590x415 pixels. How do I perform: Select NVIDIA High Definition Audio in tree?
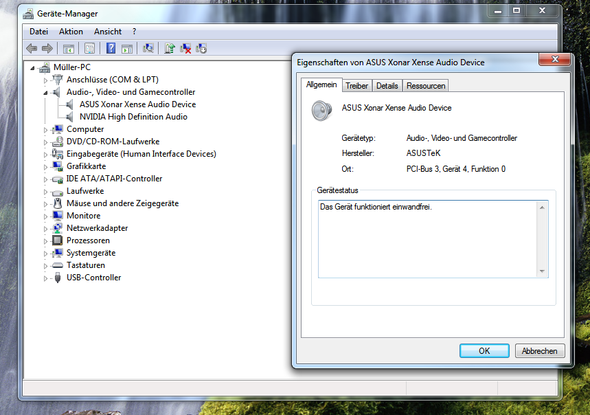click(x=133, y=117)
